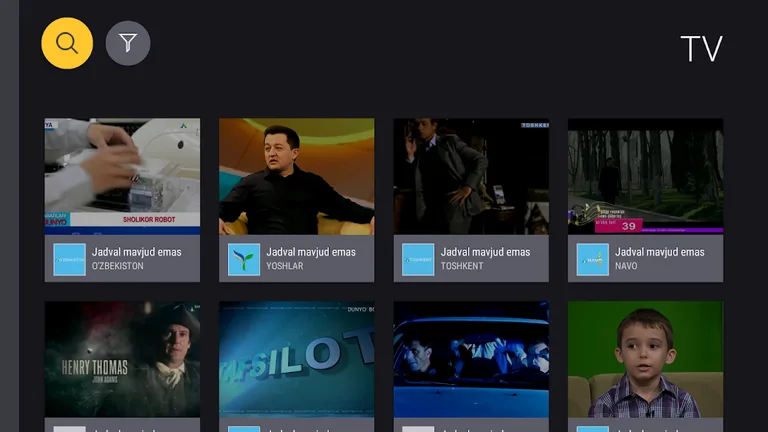Image resolution: width=768 pixels, height=432 pixels.
Task: Click the YOSHLAR channel leaf logo
Action: 244,260
